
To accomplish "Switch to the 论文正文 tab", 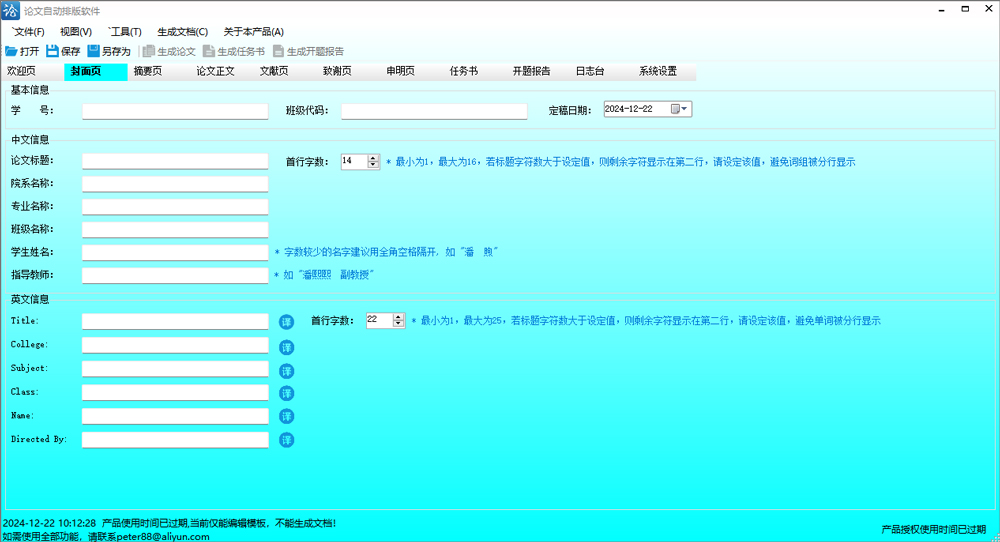I will 222,71.
